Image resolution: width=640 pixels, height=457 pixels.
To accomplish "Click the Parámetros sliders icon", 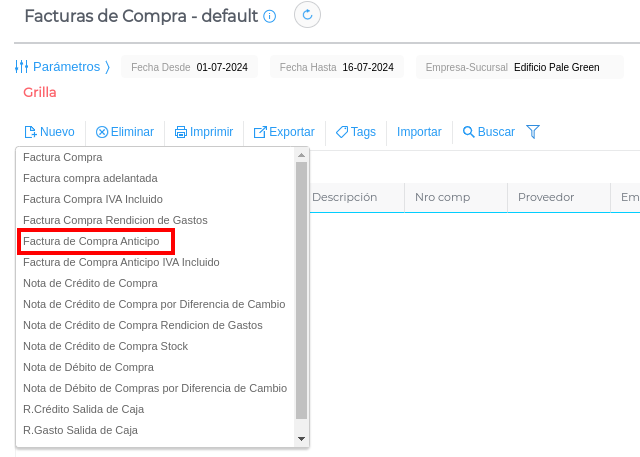I will (22, 67).
